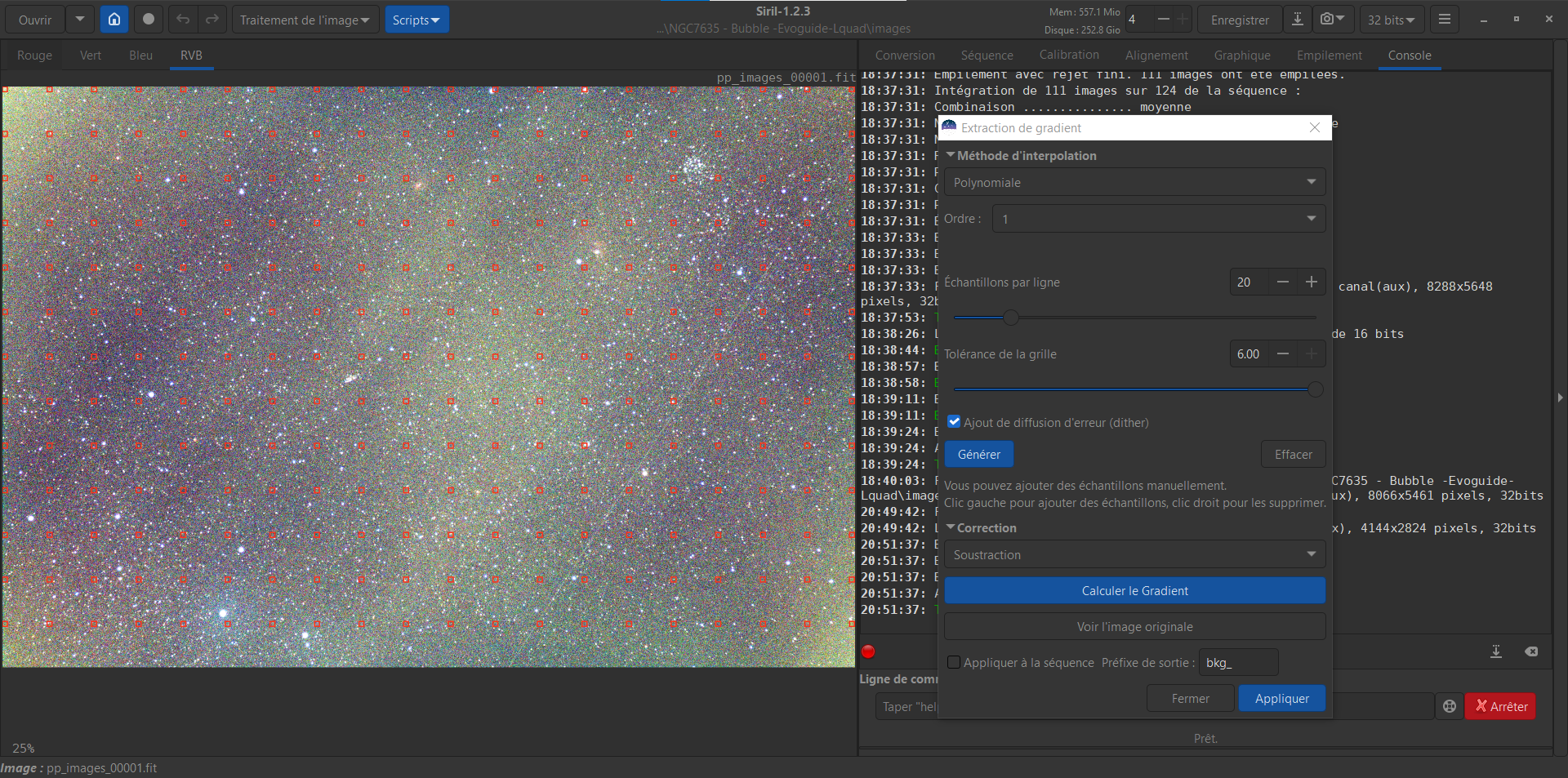Open the Polynomiale interpolation method dropdown

coord(1134,182)
